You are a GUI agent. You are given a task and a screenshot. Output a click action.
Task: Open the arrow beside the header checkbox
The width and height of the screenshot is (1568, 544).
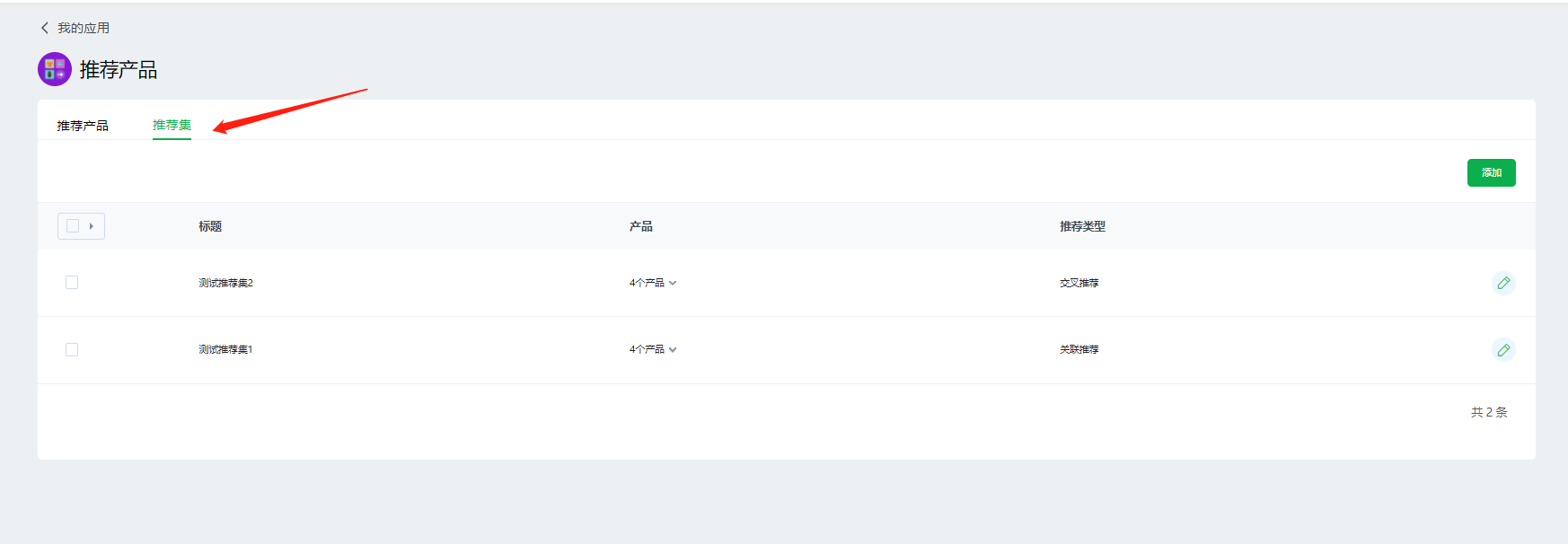point(92,226)
